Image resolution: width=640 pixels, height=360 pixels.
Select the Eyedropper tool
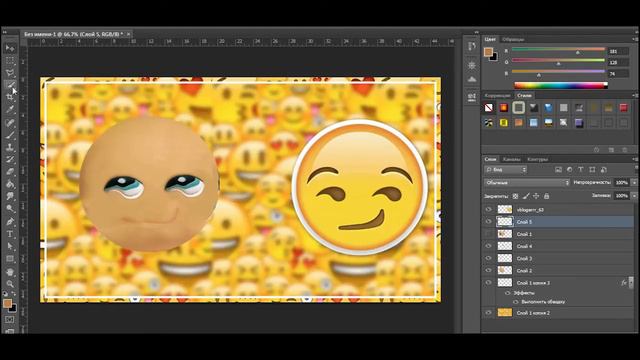click(10, 110)
